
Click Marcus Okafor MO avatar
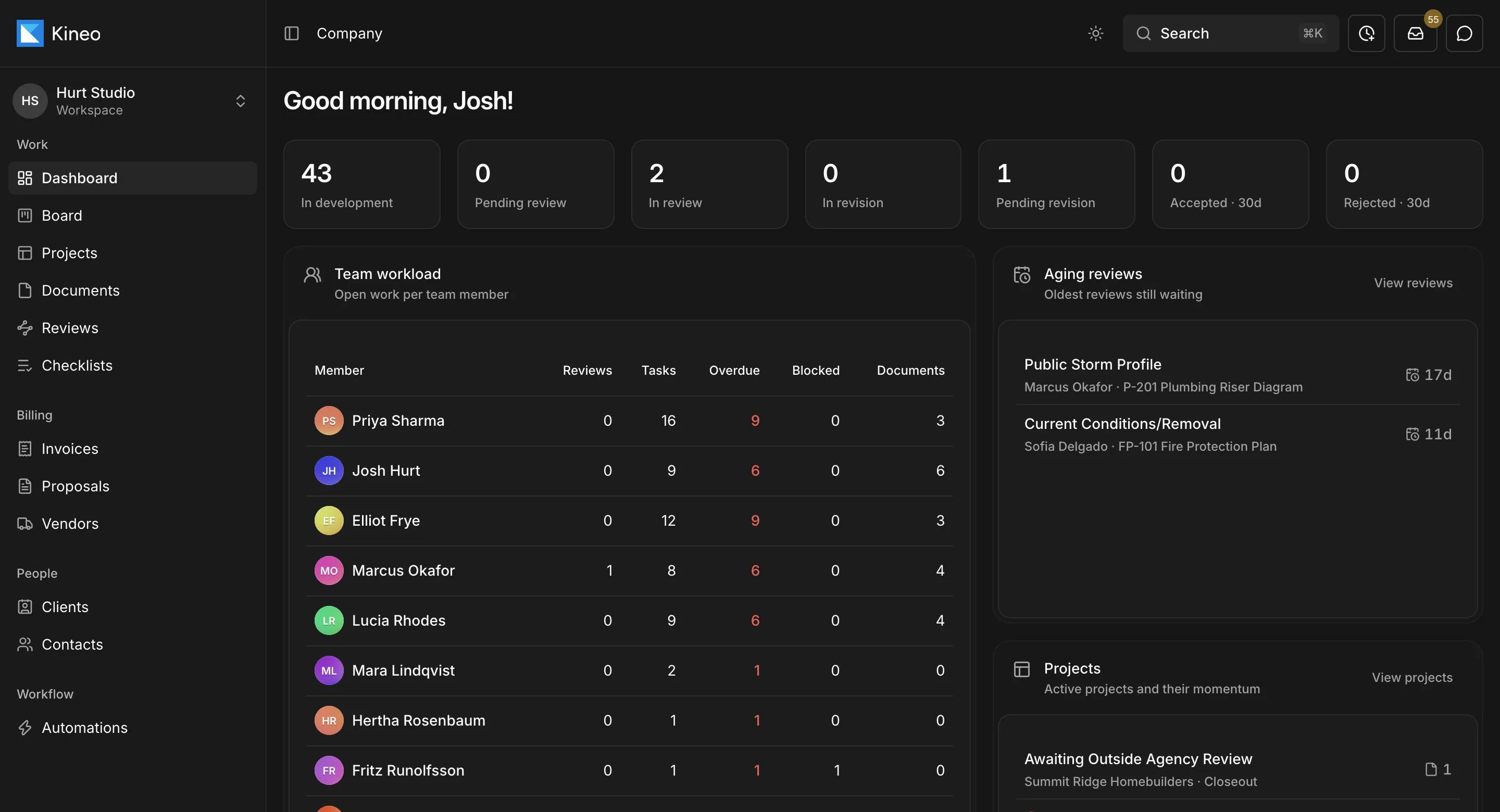(329, 571)
